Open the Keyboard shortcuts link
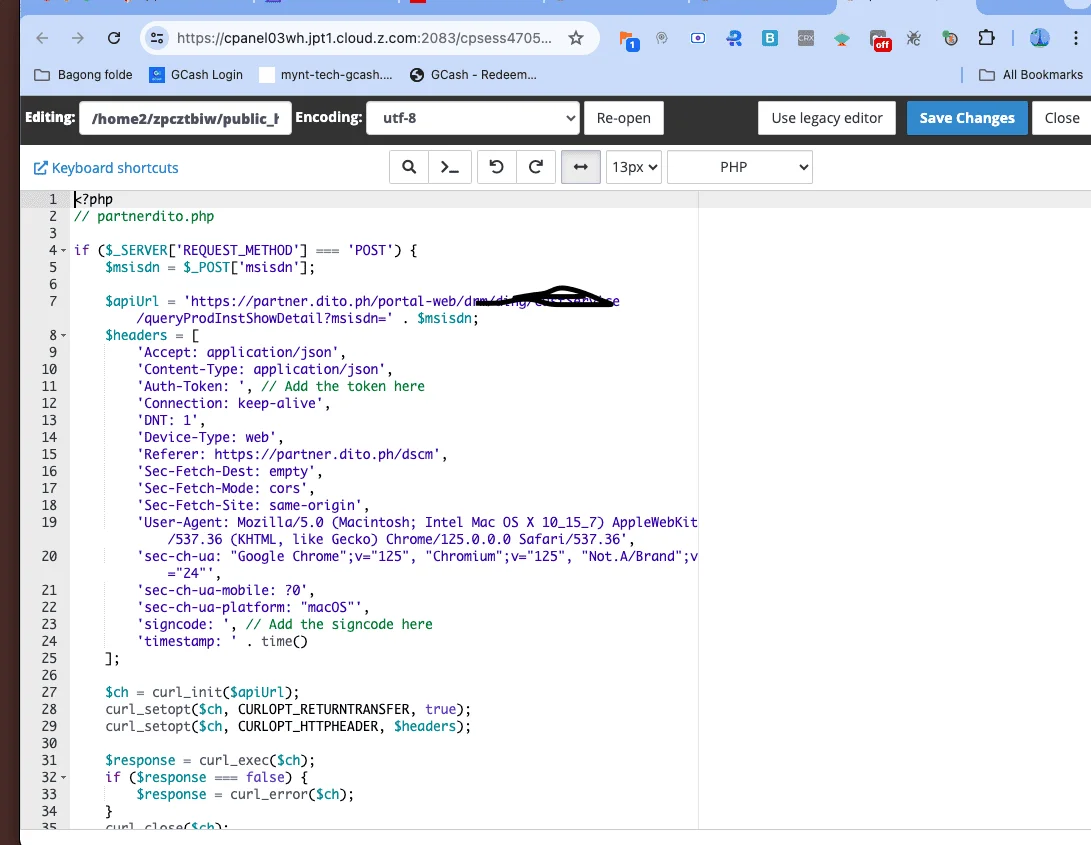 click(106, 168)
